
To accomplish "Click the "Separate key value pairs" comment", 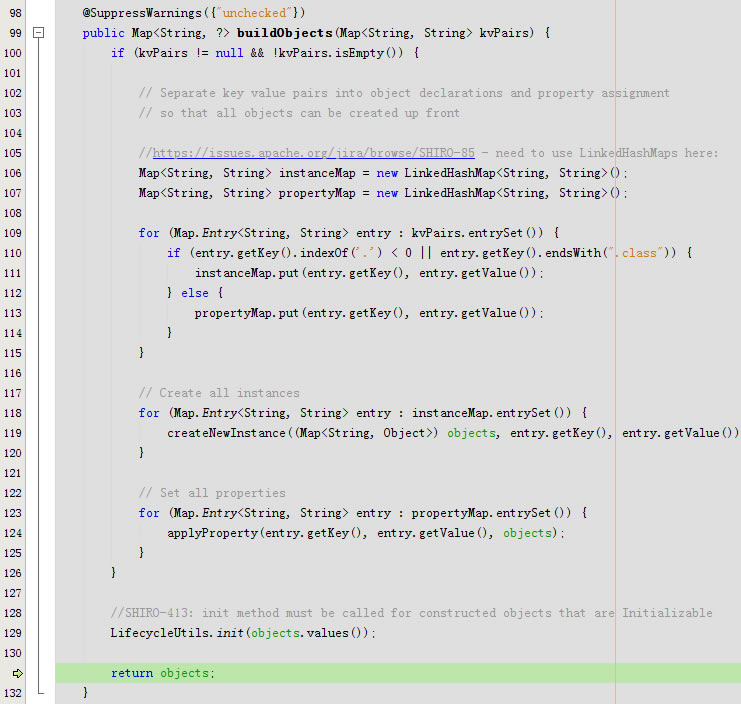I will 404,93.
